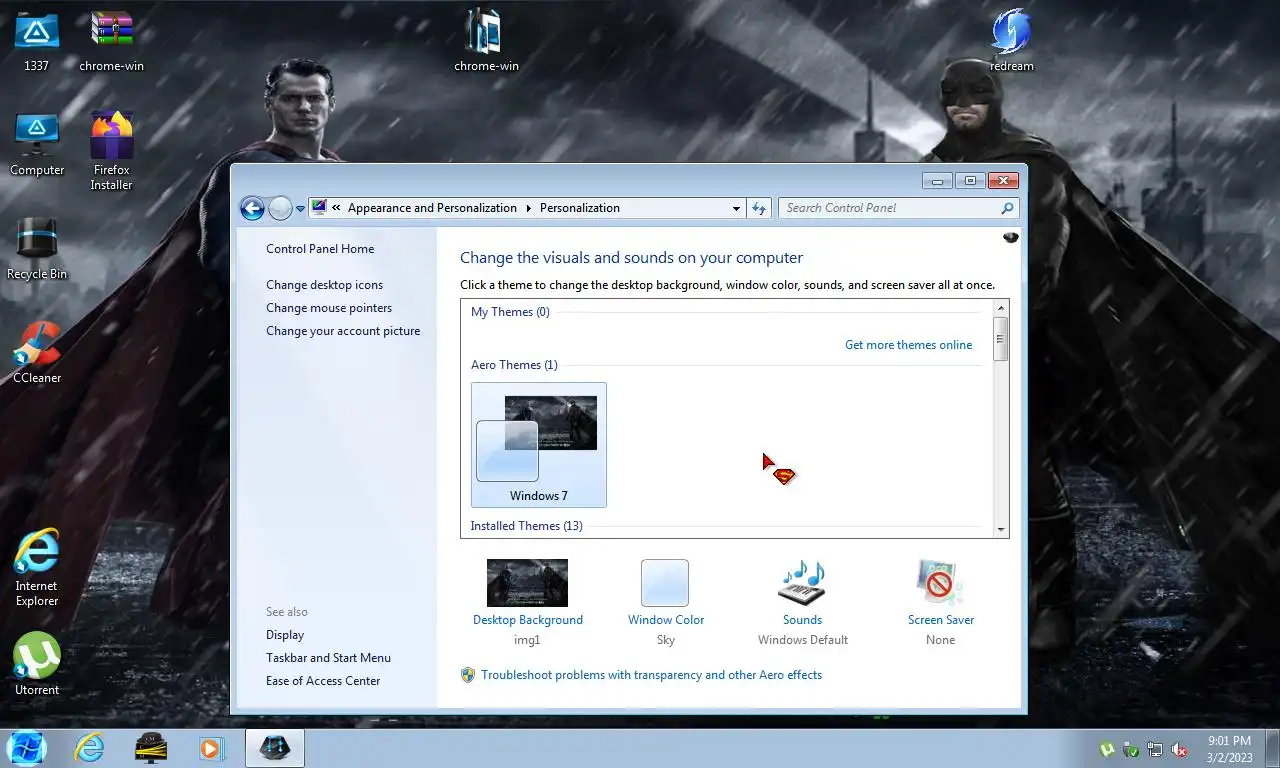Open the Display link under See also
Viewport: 1280px width, 768px height.
click(x=285, y=635)
